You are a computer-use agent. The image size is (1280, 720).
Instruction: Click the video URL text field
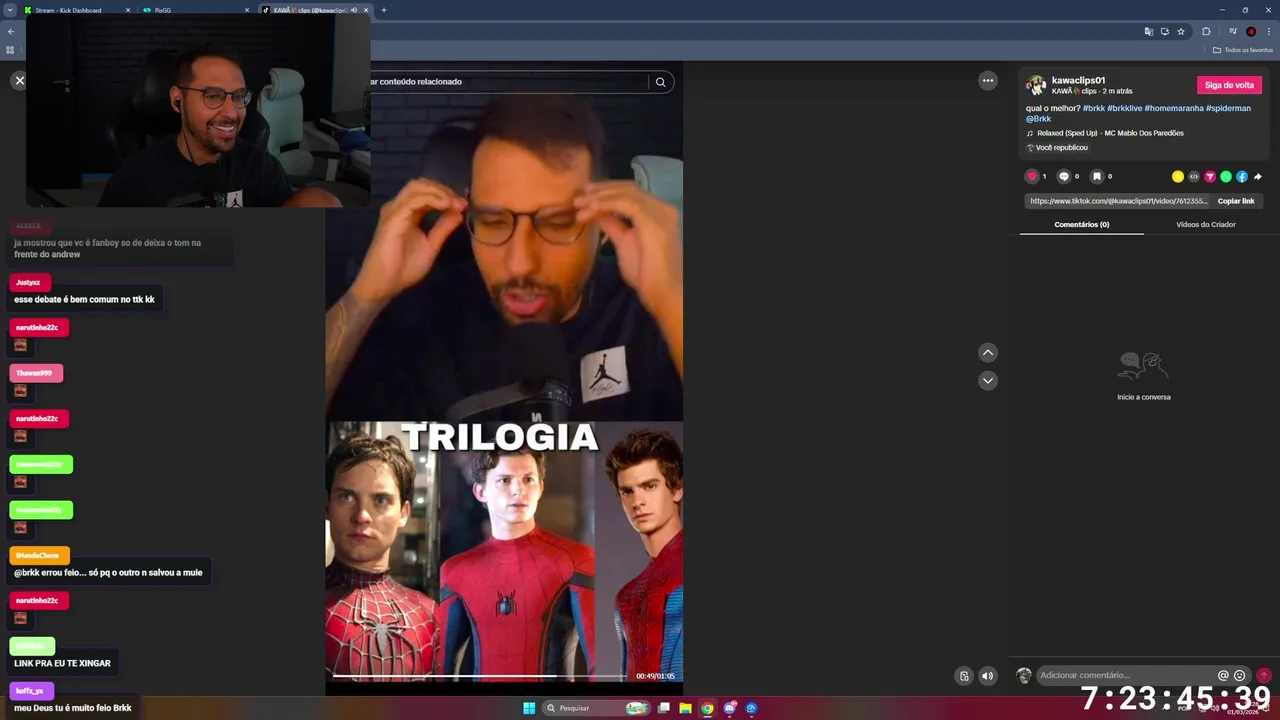(x=1118, y=201)
